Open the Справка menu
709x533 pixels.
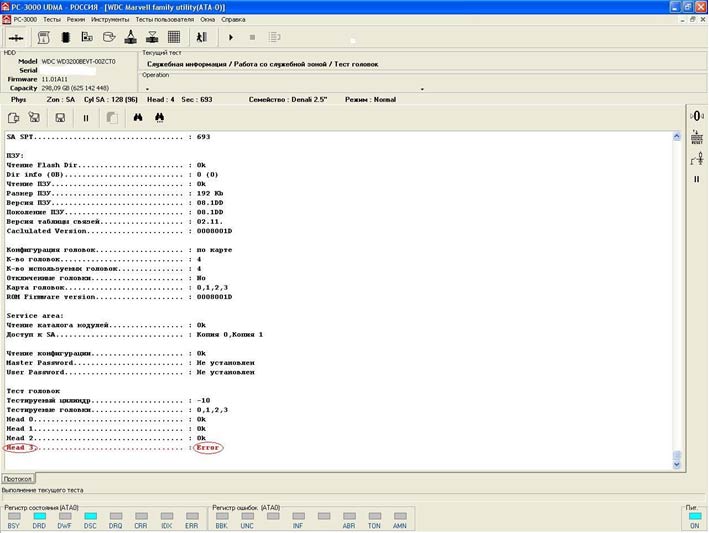click(233, 20)
